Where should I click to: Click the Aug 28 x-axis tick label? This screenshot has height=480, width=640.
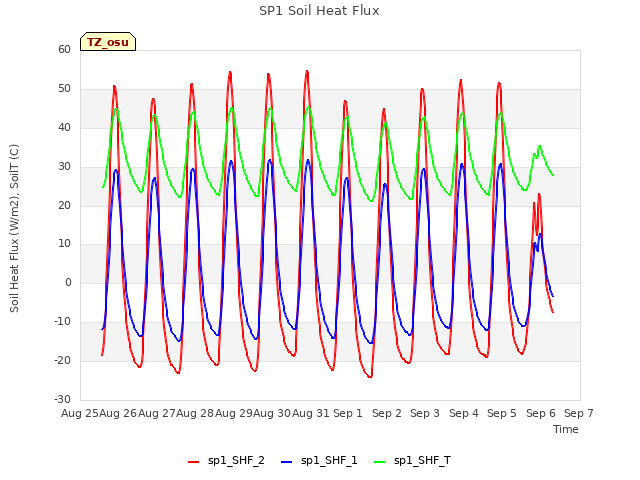(195, 413)
